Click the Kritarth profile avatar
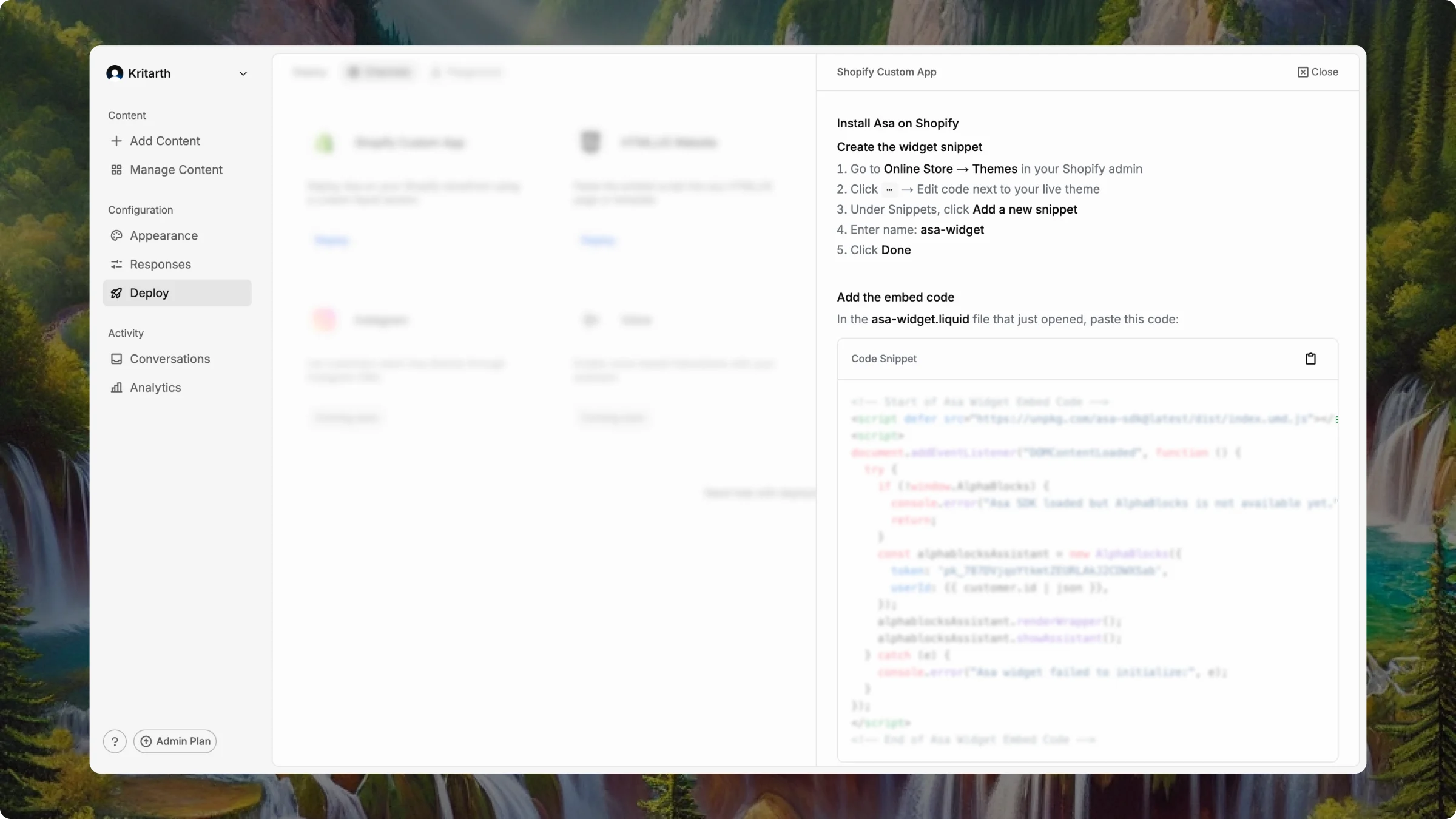The height and width of the screenshot is (819, 1456). [115, 73]
